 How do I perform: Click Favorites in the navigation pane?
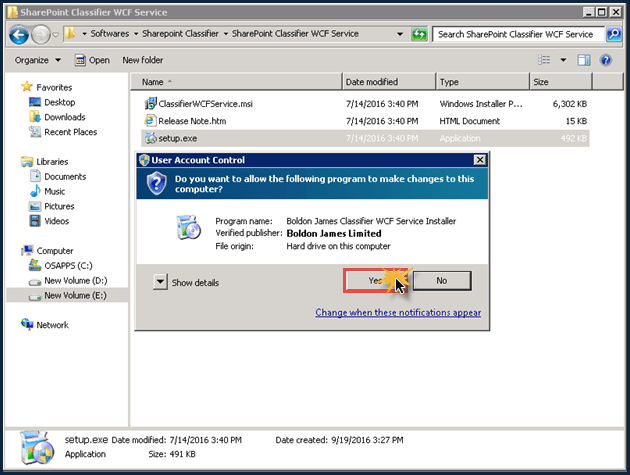click(54, 87)
